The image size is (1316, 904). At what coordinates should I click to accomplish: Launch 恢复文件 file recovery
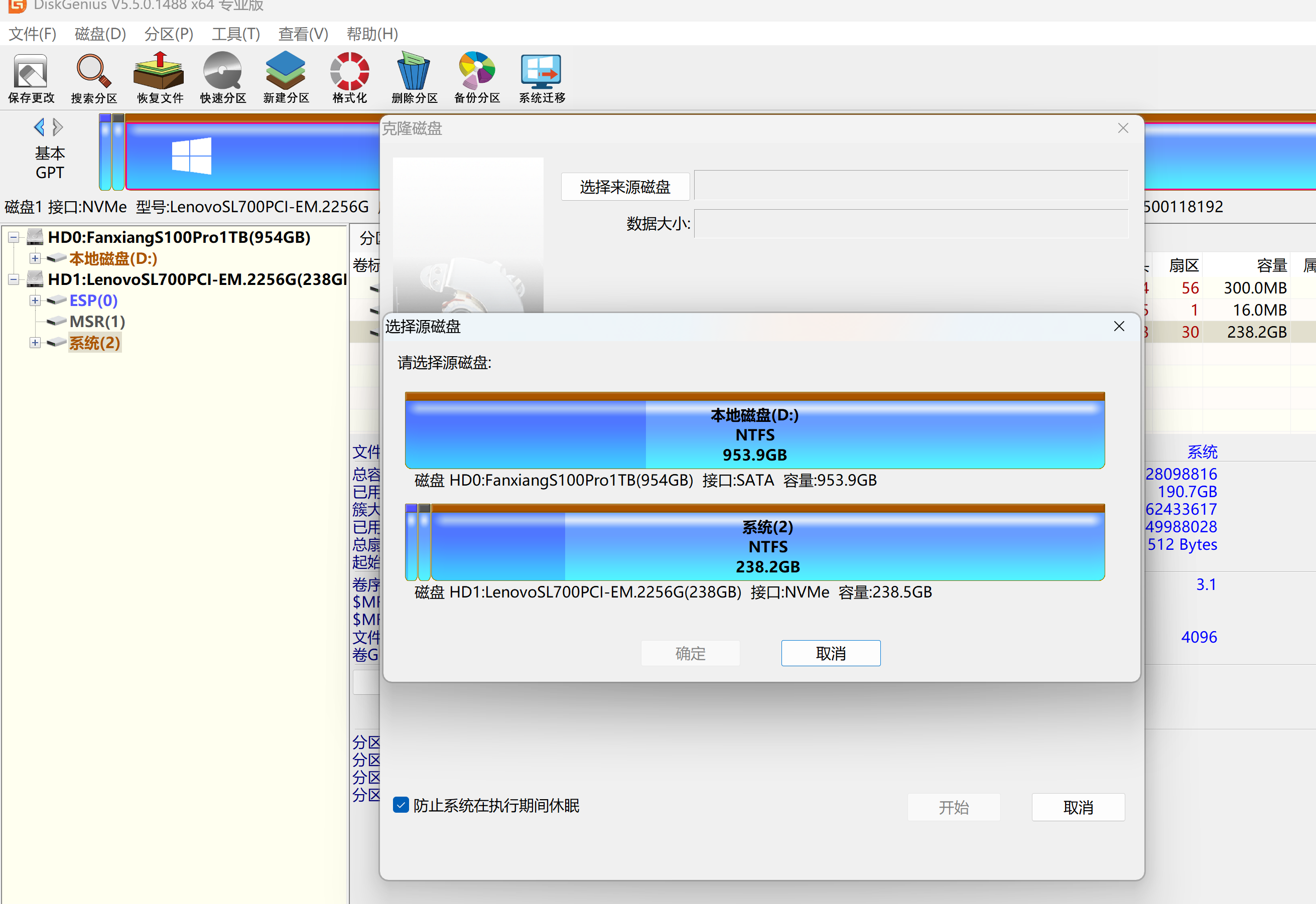click(x=159, y=79)
